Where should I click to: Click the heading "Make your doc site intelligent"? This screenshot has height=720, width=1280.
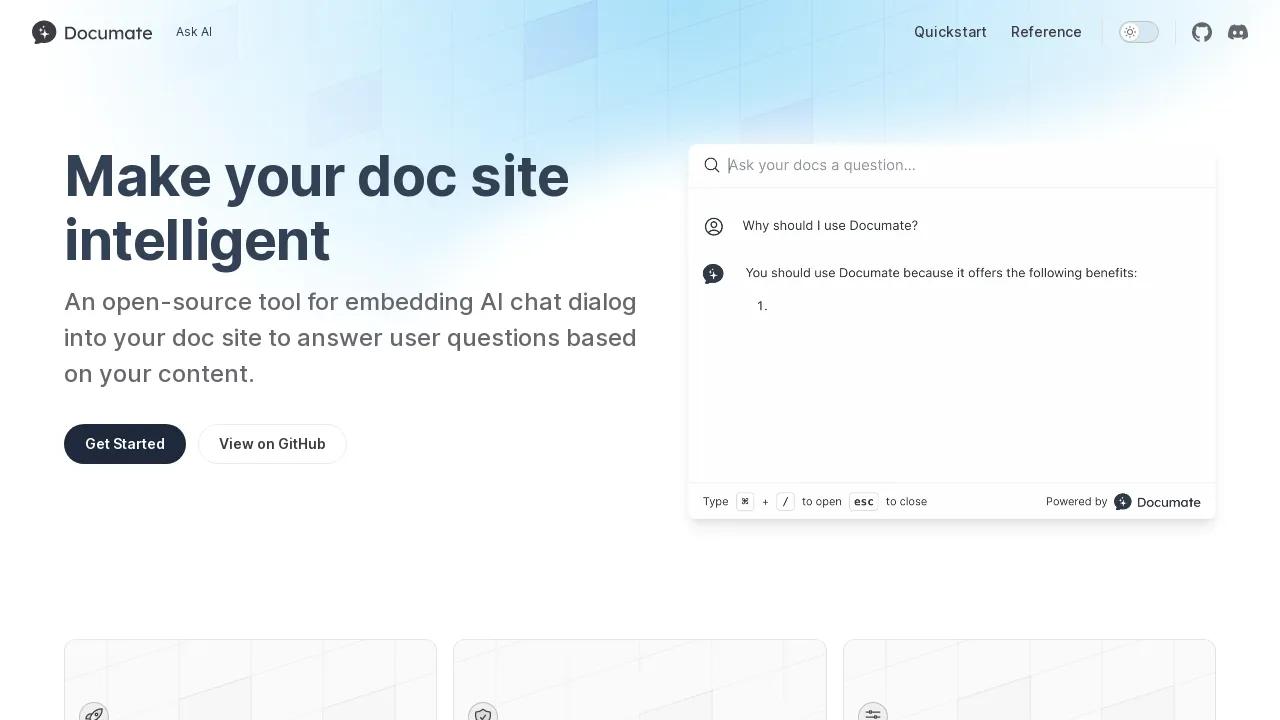(317, 208)
